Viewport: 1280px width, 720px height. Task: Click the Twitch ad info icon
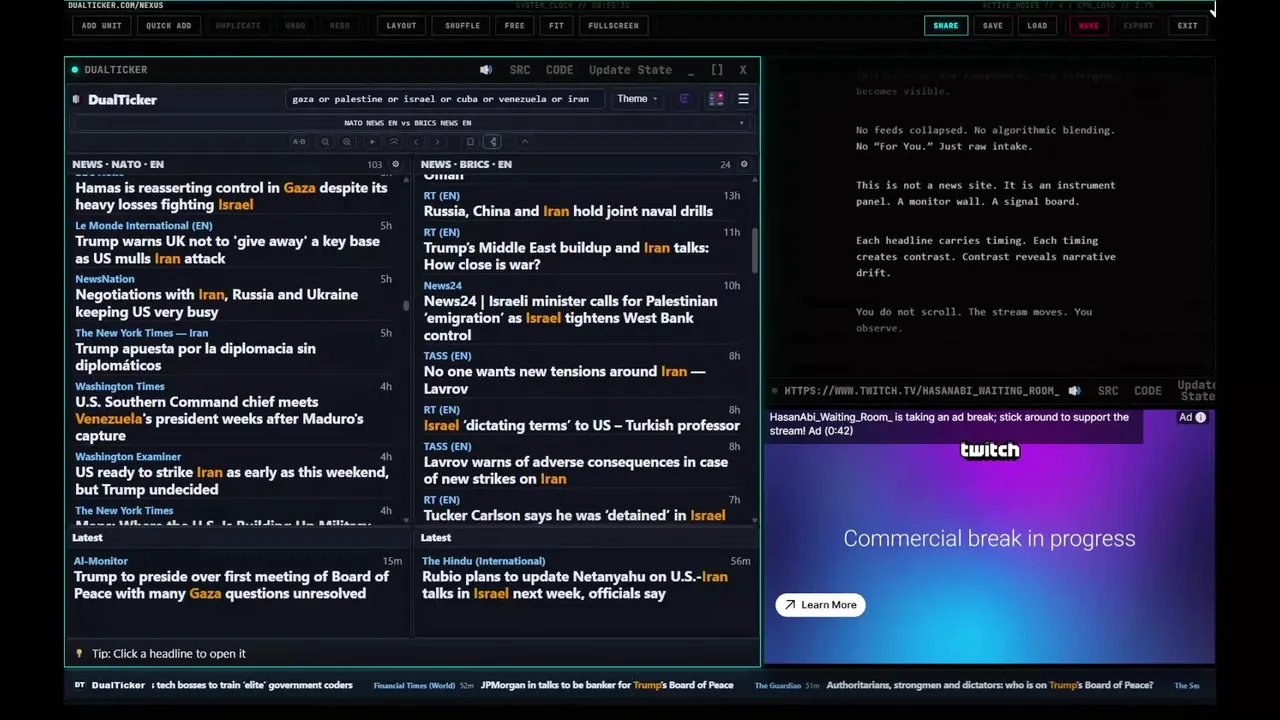click(1201, 417)
